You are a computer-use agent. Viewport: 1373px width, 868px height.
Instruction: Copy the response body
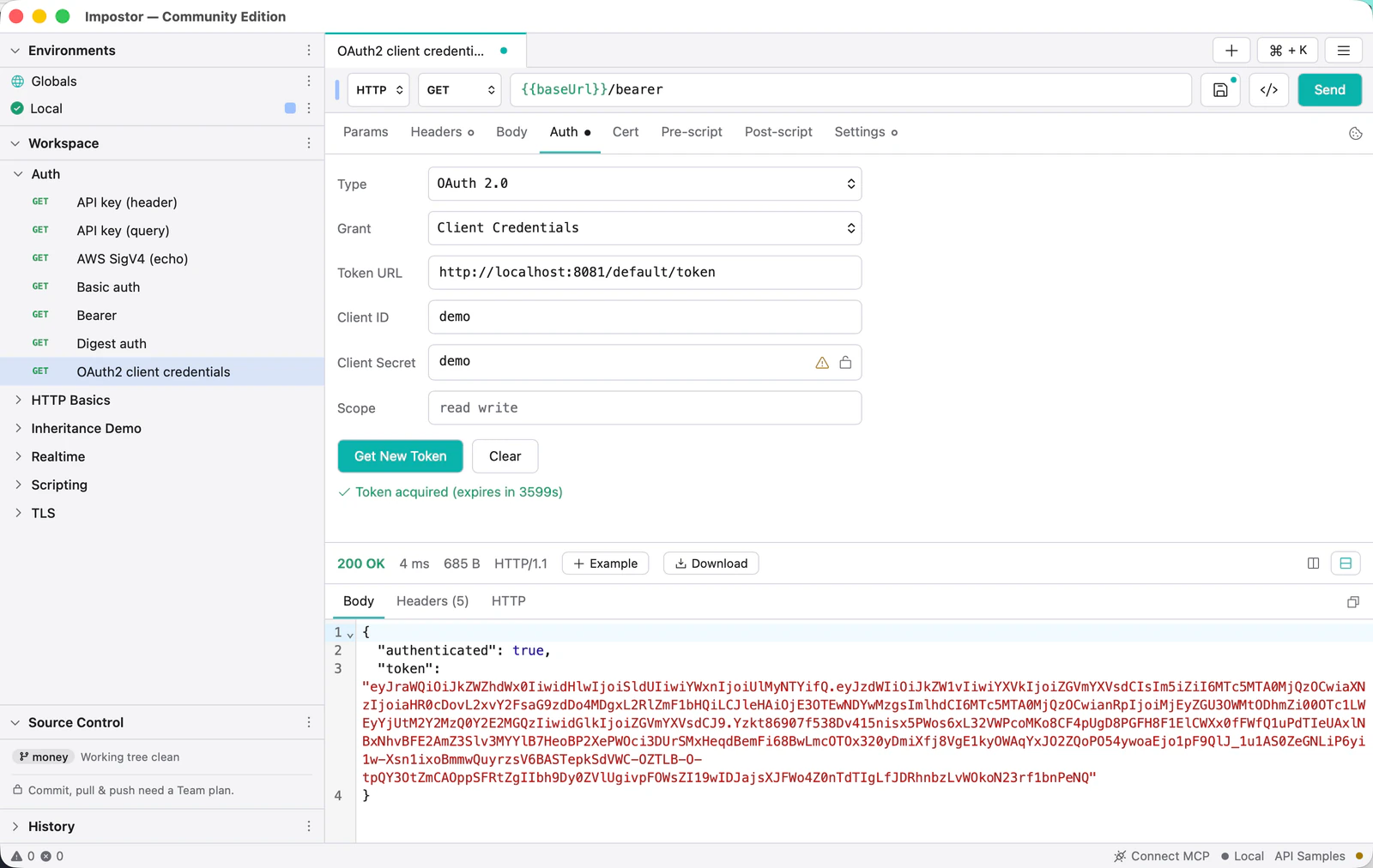pos(1353,602)
